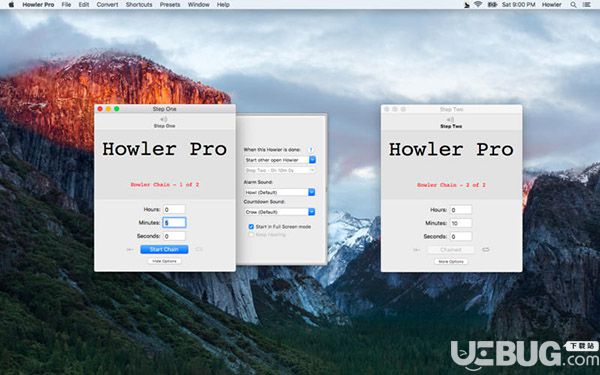Open the Howler user account menu
Viewport: 600px width, 375px height.
551,5
